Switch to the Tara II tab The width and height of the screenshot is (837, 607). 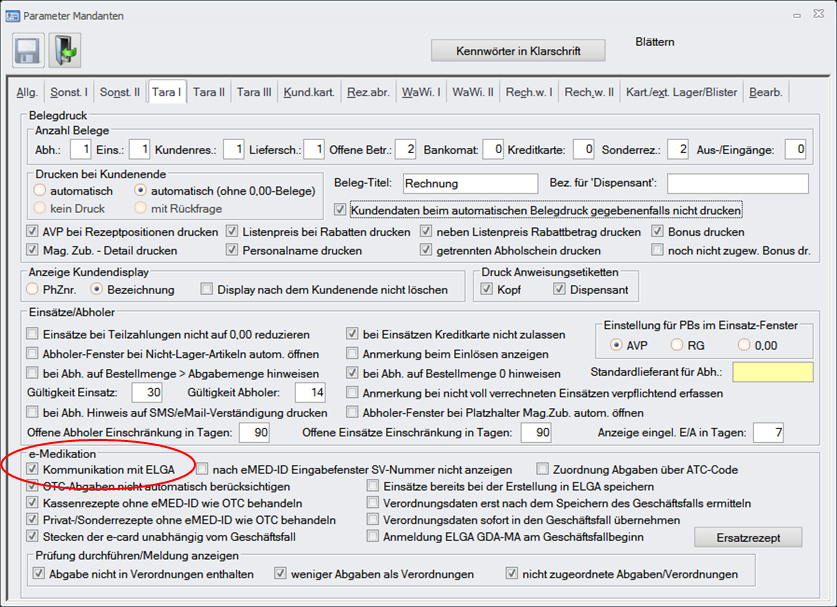208,92
